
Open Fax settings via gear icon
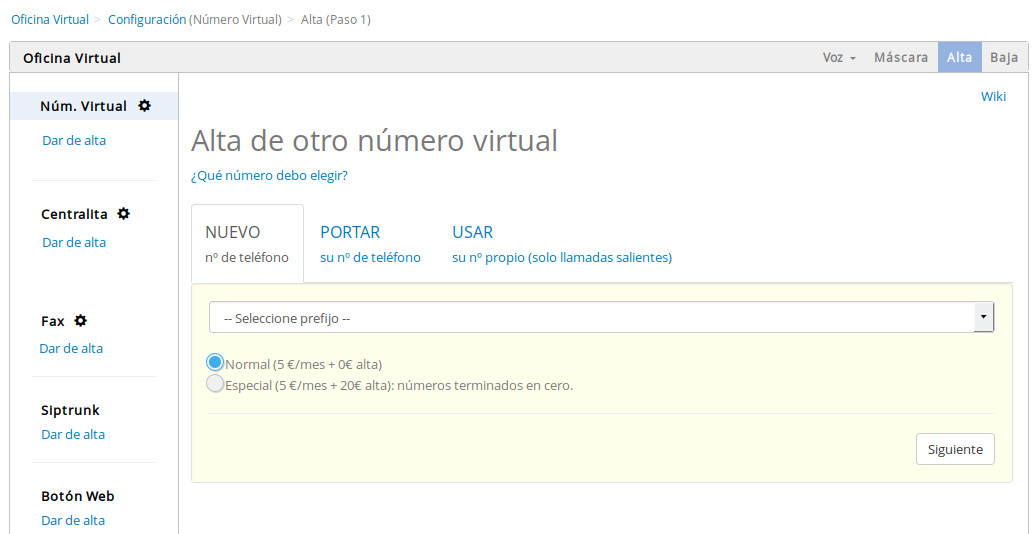tap(81, 321)
